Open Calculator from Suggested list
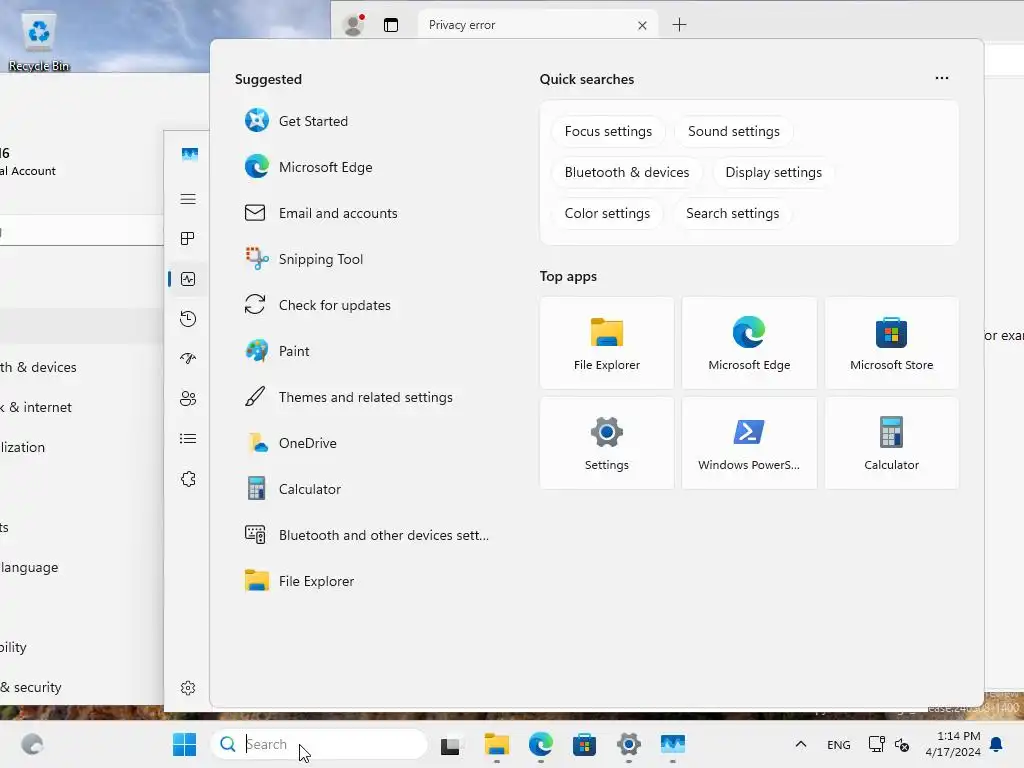Screen dimensions: 1024x768 [x=293, y=489]
